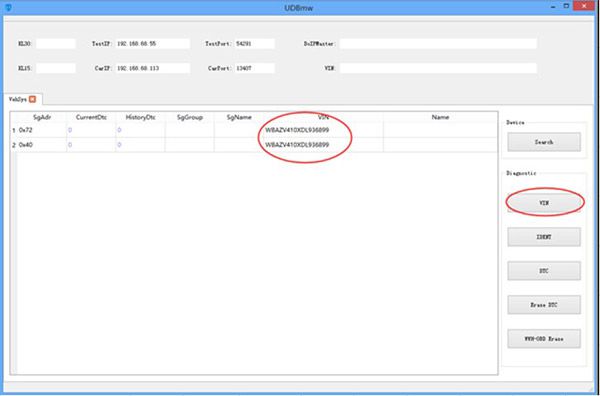Sort by the CurrentDtc column header
This screenshot has width=600, height=396.
[x=91, y=117]
